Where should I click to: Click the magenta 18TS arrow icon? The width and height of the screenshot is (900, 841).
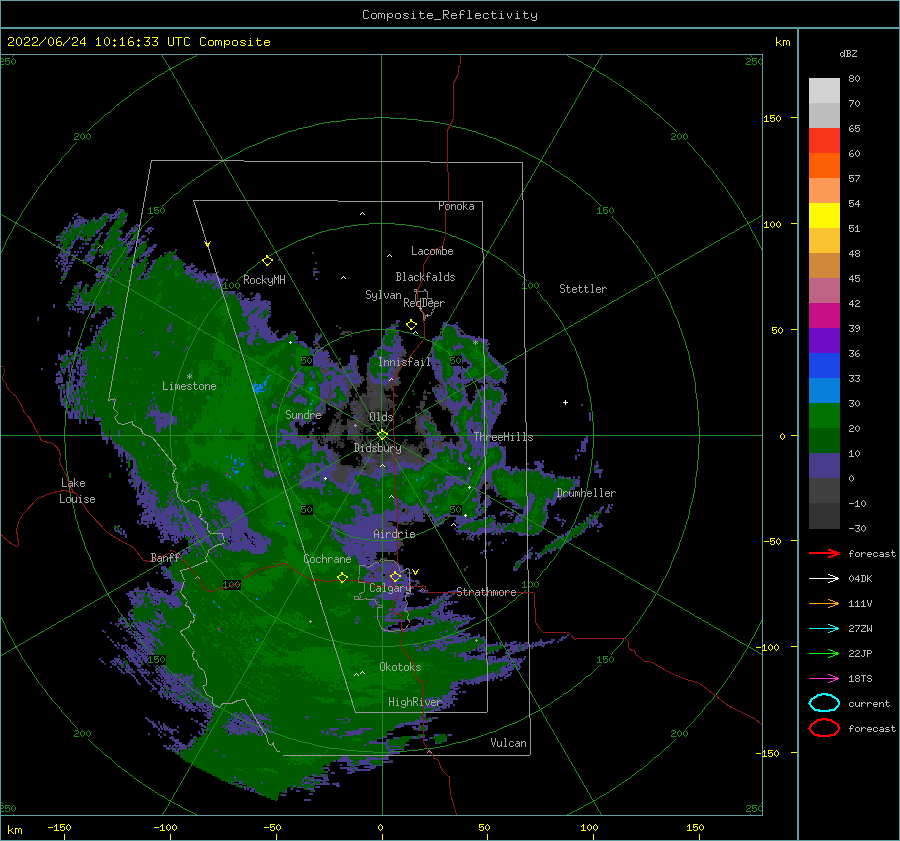click(824, 679)
